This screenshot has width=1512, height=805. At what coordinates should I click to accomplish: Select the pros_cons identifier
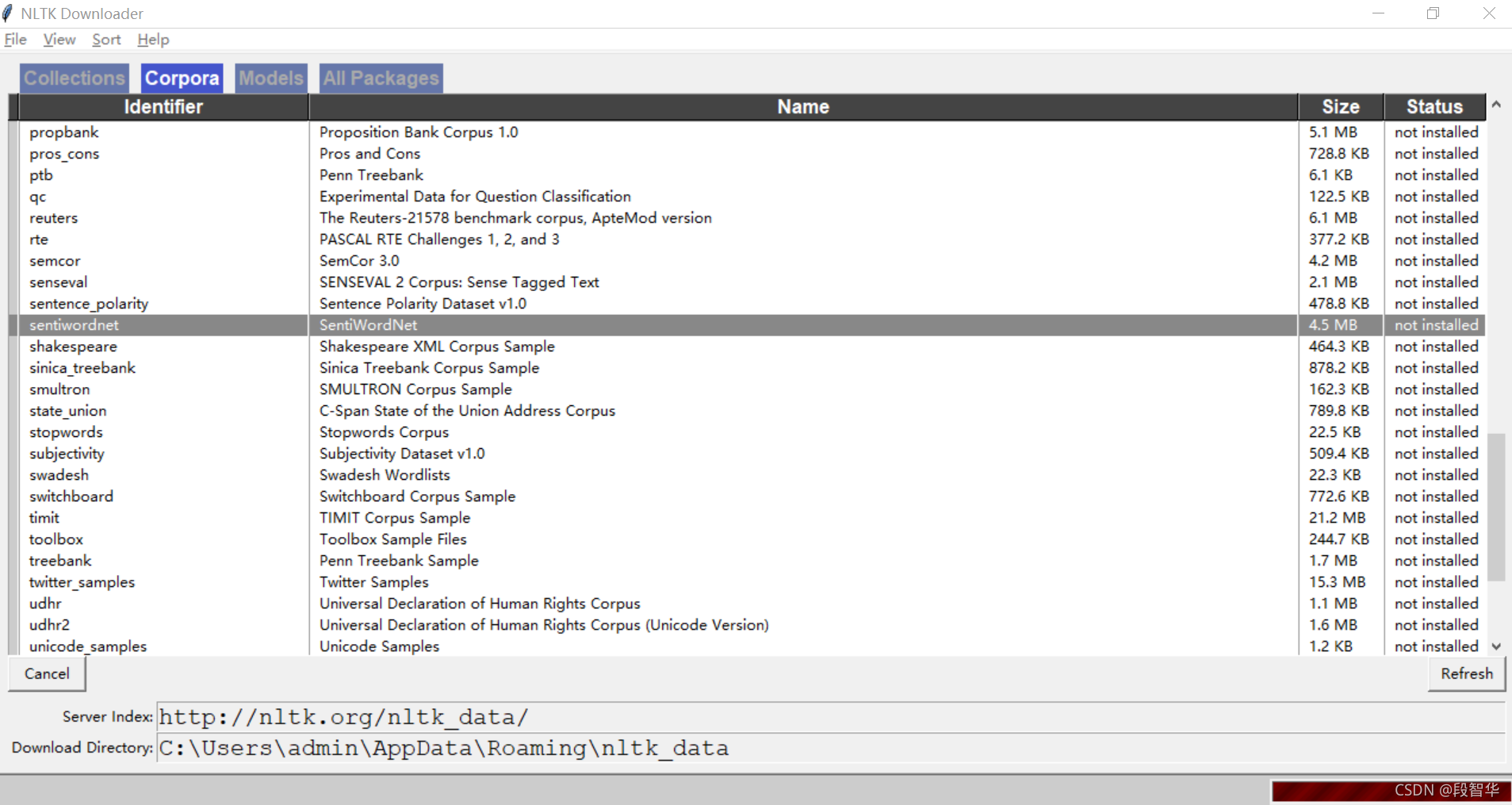click(64, 154)
